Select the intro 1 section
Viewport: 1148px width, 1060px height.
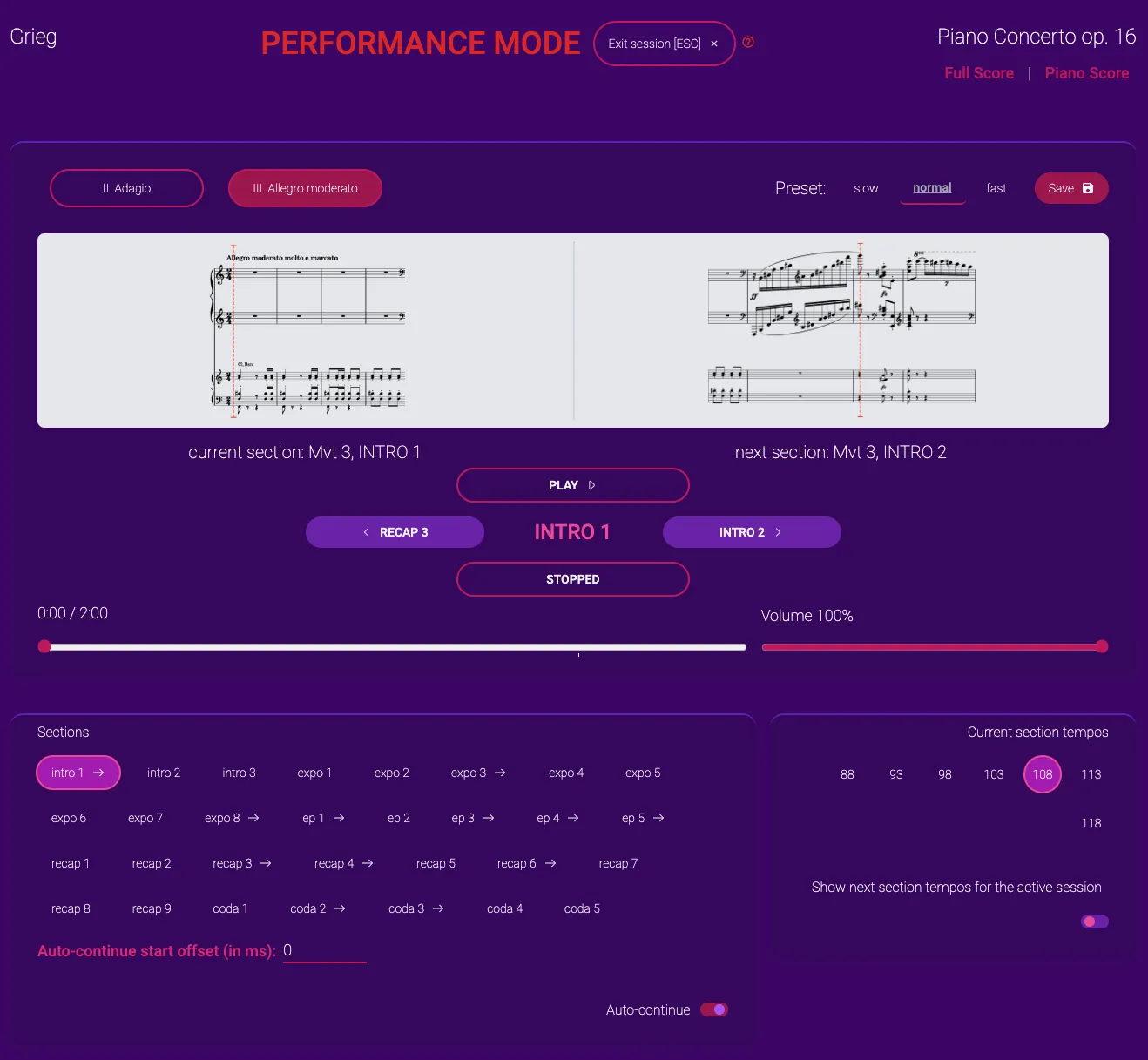tap(78, 773)
